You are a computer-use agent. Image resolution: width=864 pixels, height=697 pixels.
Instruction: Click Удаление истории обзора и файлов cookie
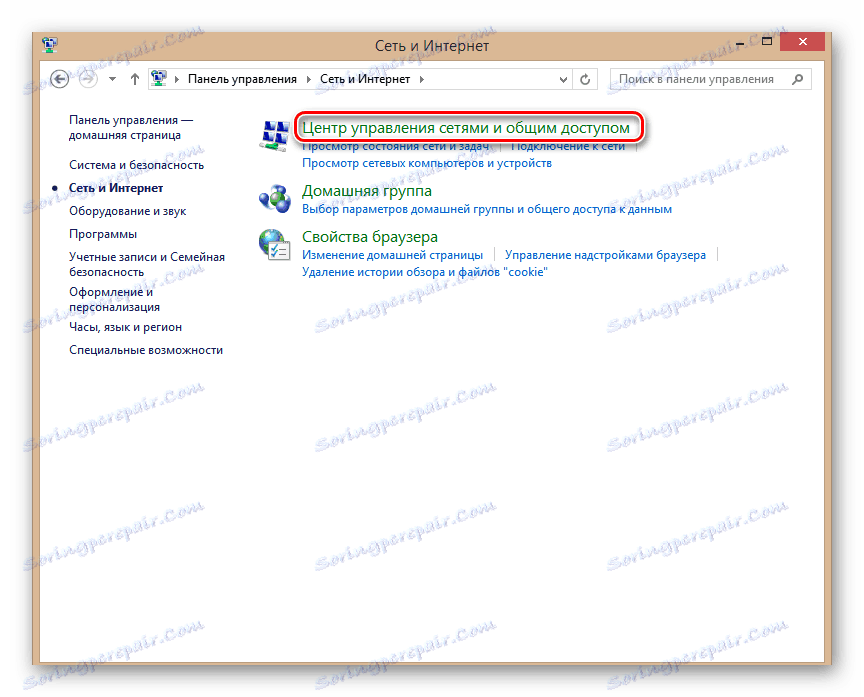coord(425,271)
